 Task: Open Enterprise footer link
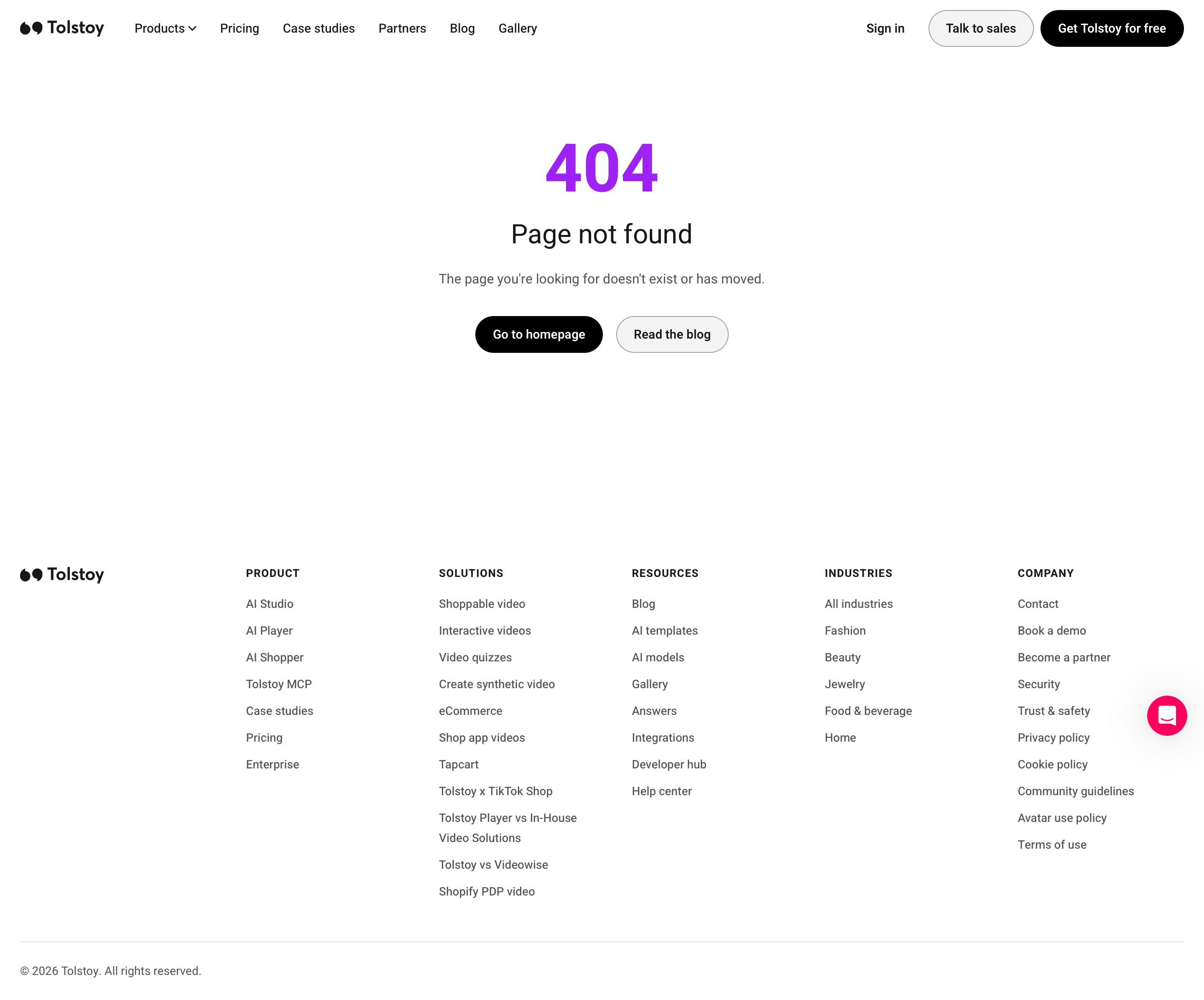coord(272,764)
